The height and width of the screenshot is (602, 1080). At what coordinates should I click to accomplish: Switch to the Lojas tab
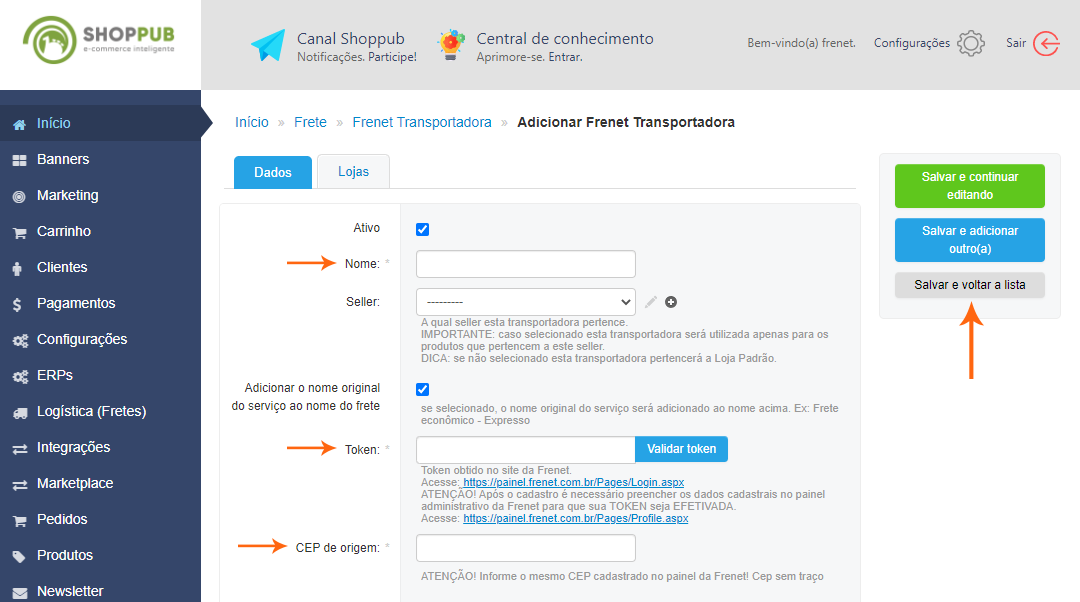click(353, 172)
